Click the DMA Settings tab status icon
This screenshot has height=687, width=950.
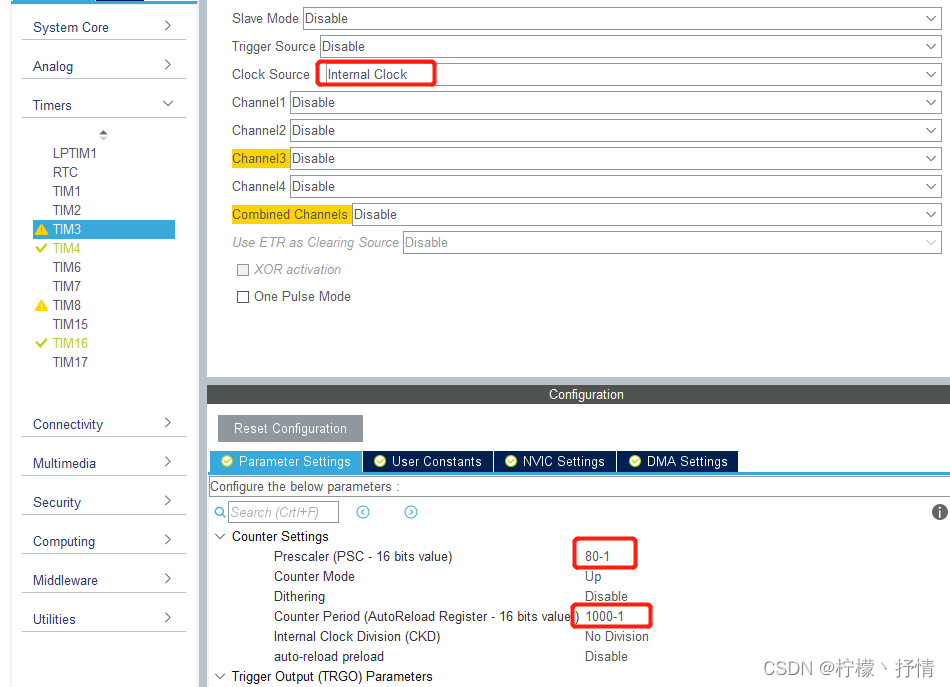[635, 462]
